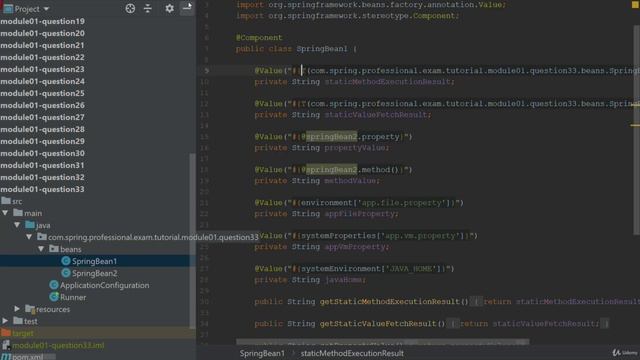
Task: Click the 'JAVA_HOME' string
Action: click(x=411, y=269)
